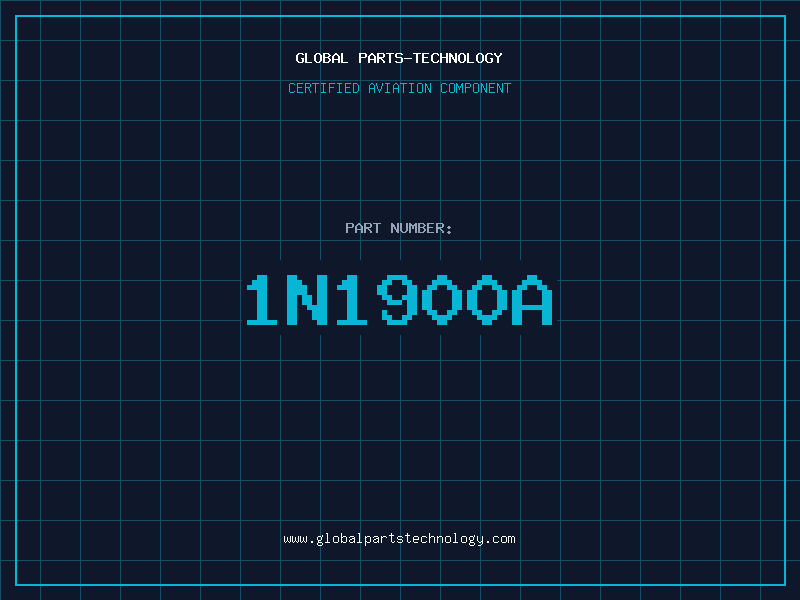Click the PART NUMBER: label
Screen dimensions: 800x600
pyautogui.click(x=399, y=228)
